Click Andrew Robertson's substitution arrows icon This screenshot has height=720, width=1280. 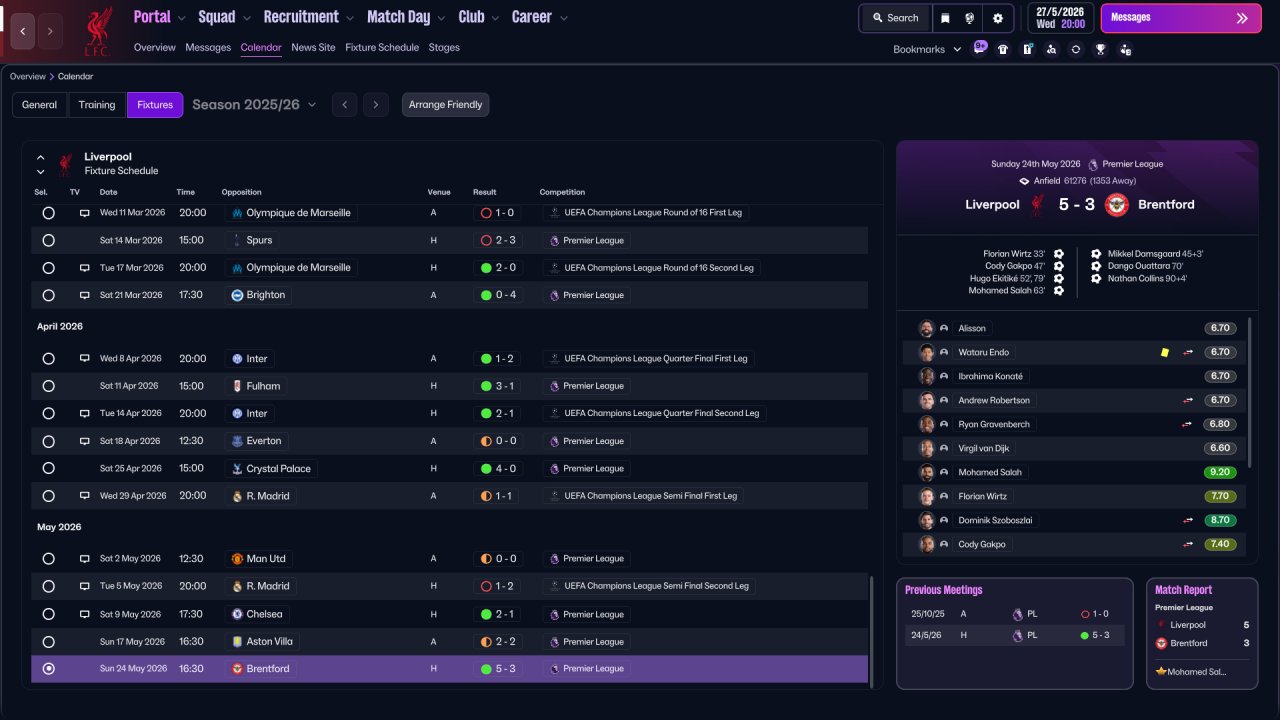tap(1188, 400)
